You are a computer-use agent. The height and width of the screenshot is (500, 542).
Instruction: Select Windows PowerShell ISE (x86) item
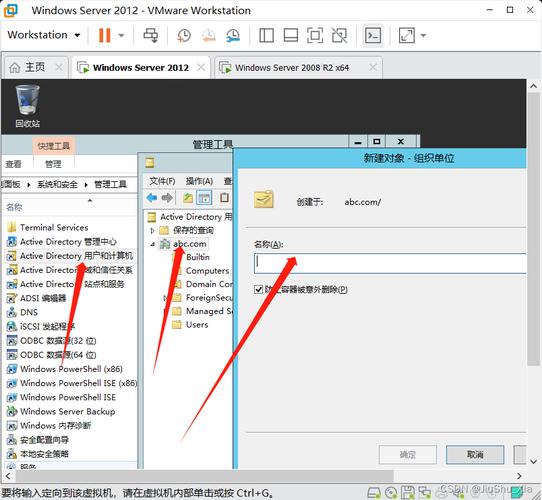(72, 383)
